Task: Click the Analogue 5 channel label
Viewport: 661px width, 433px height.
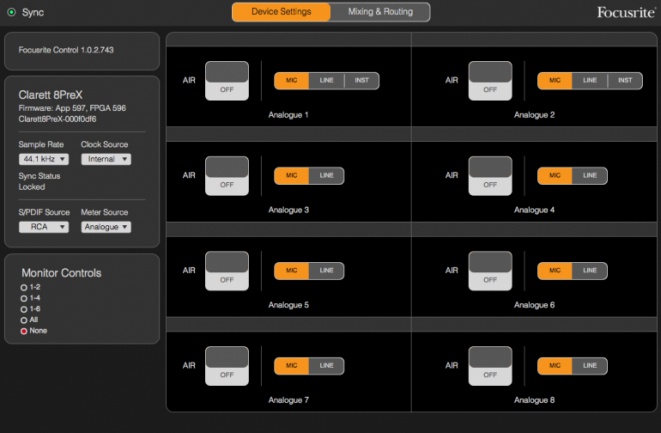Action: [x=289, y=305]
